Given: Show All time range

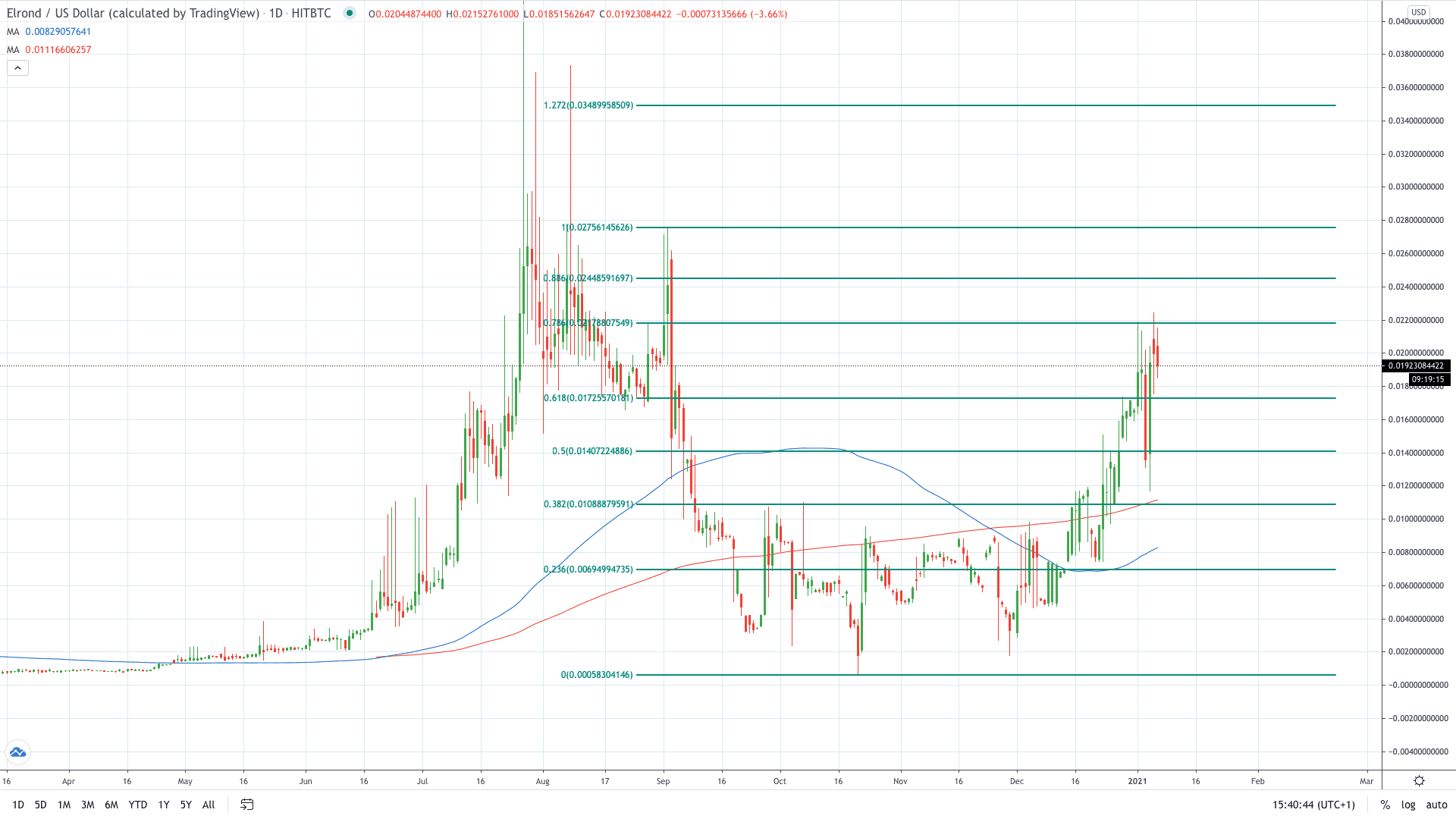Looking at the screenshot, I should 209,805.
